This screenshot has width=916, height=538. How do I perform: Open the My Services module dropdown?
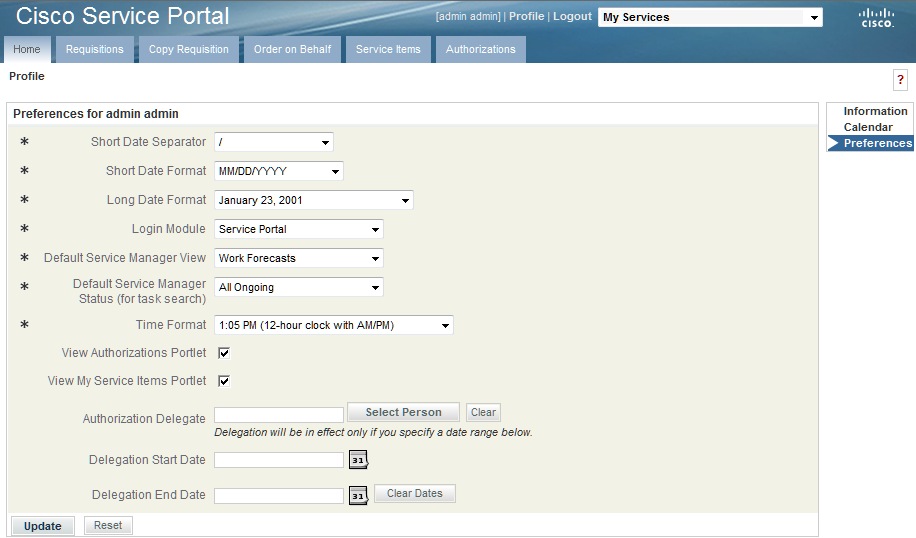click(x=710, y=18)
